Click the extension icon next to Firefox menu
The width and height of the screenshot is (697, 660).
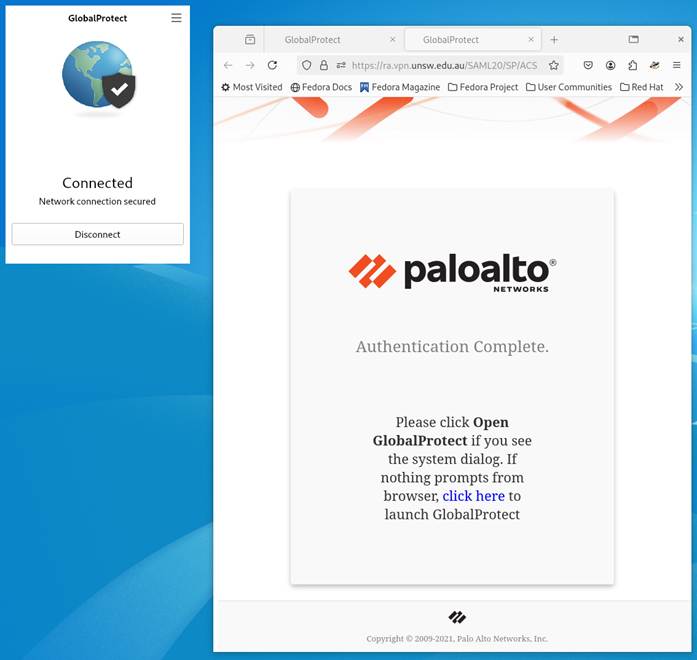(654, 65)
